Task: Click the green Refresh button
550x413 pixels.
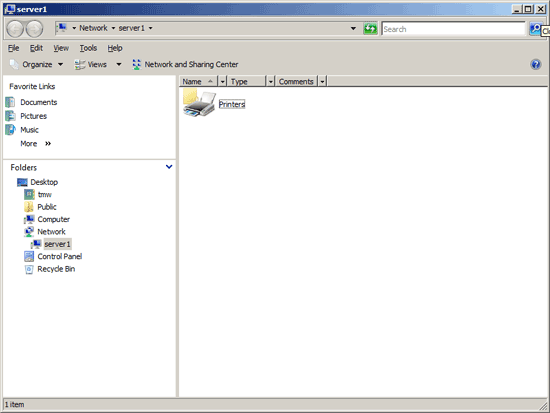Action: tap(370, 28)
